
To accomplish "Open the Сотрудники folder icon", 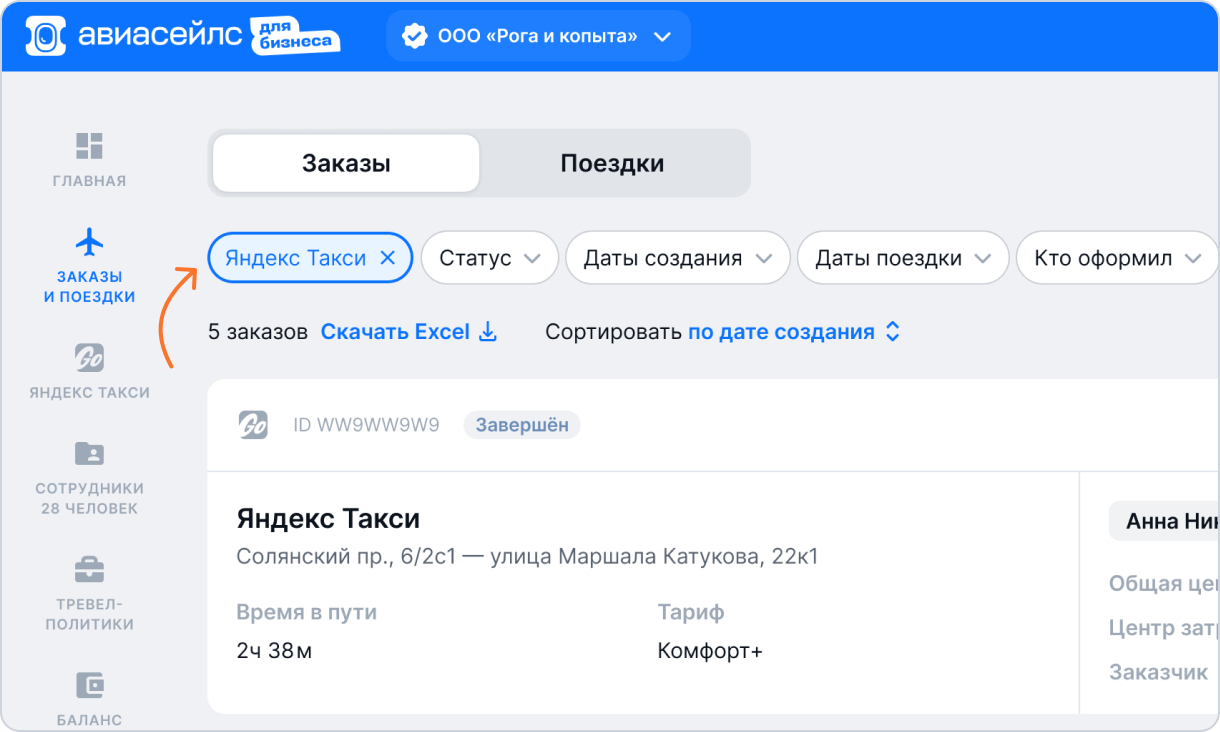I will coord(90,454).
